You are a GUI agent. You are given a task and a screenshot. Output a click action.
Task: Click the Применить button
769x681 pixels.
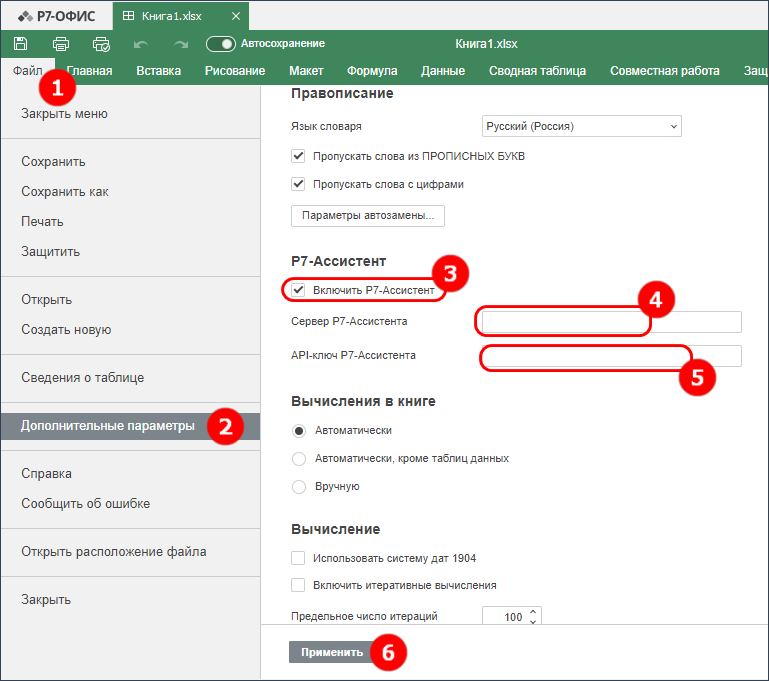(x=332, y=652)
